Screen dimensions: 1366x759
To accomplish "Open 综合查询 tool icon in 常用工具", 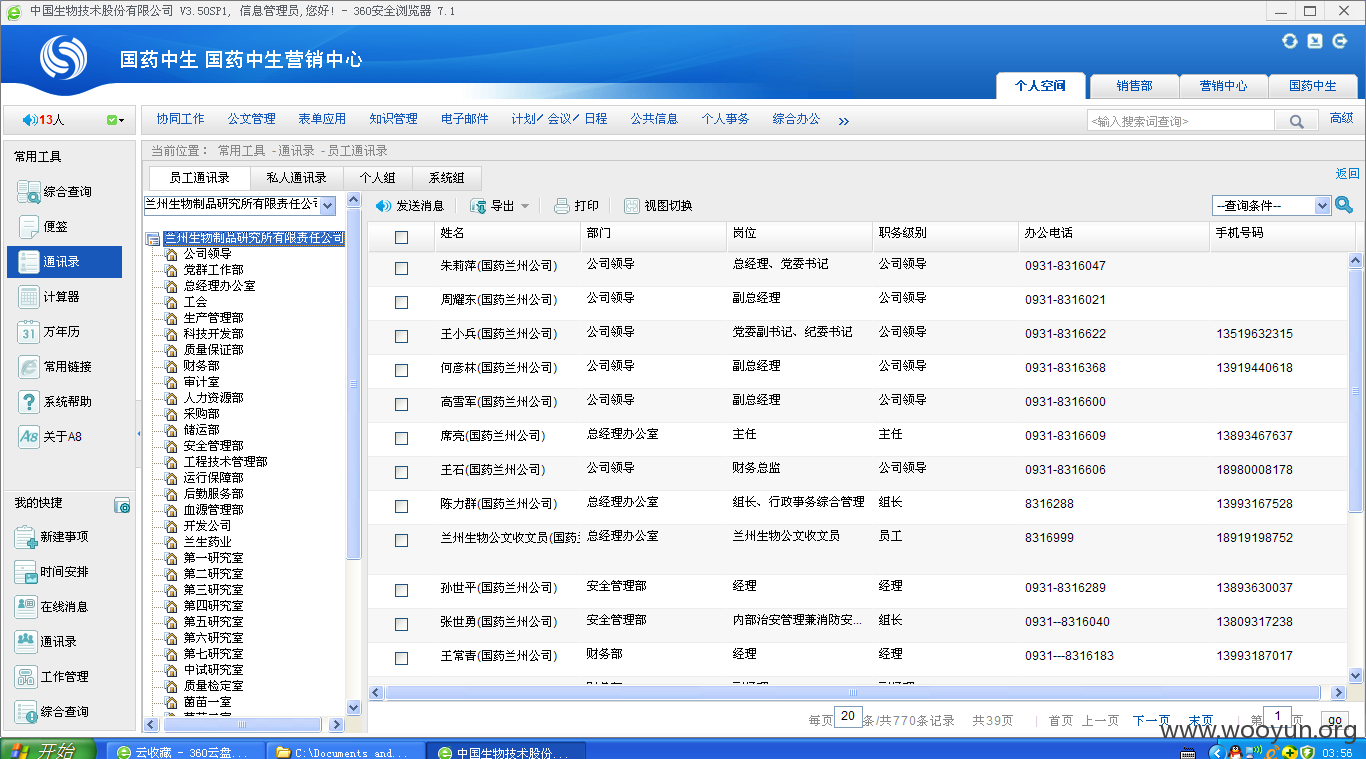I will (28, 191).
